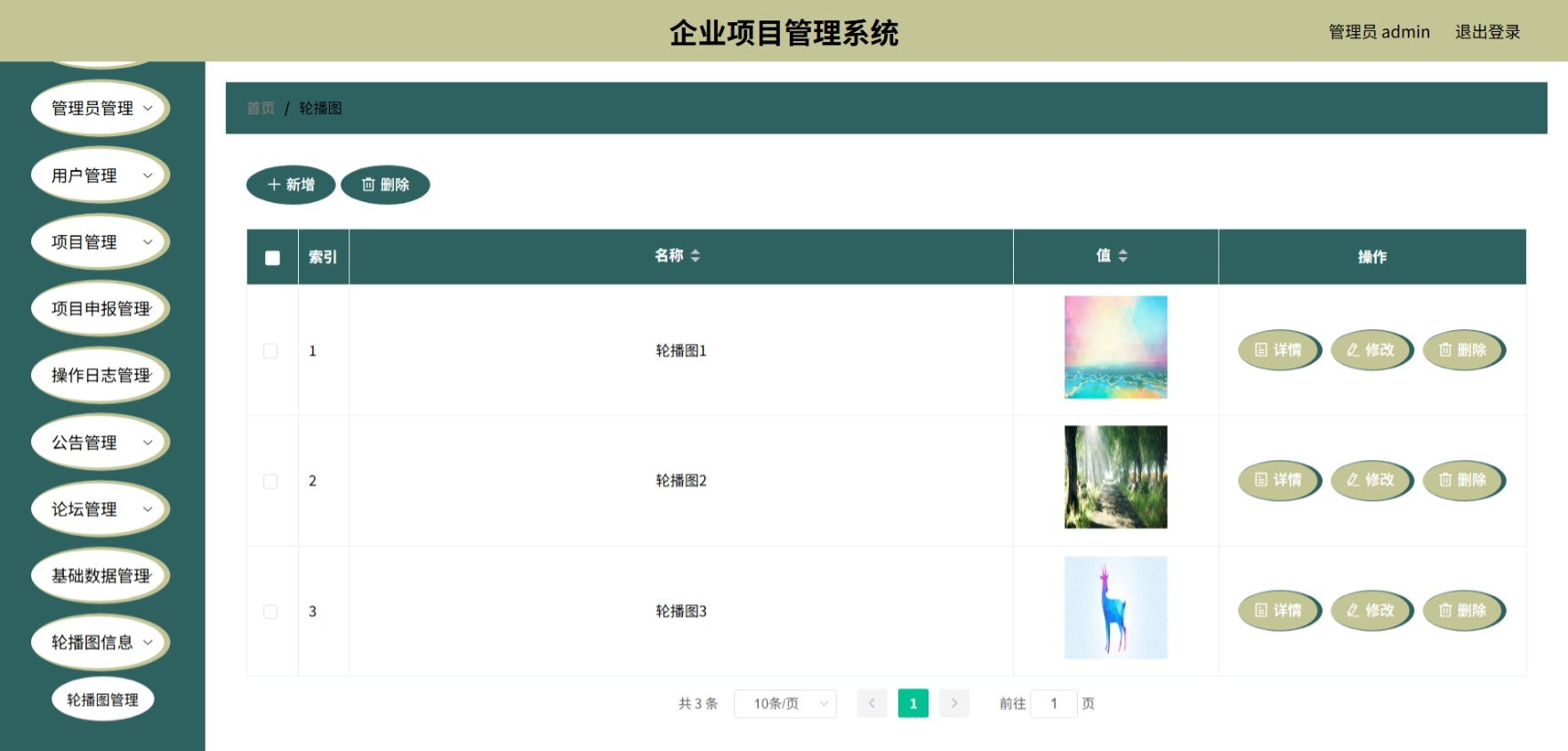Open 详情 for 轮播图1

coord(1279,350)
